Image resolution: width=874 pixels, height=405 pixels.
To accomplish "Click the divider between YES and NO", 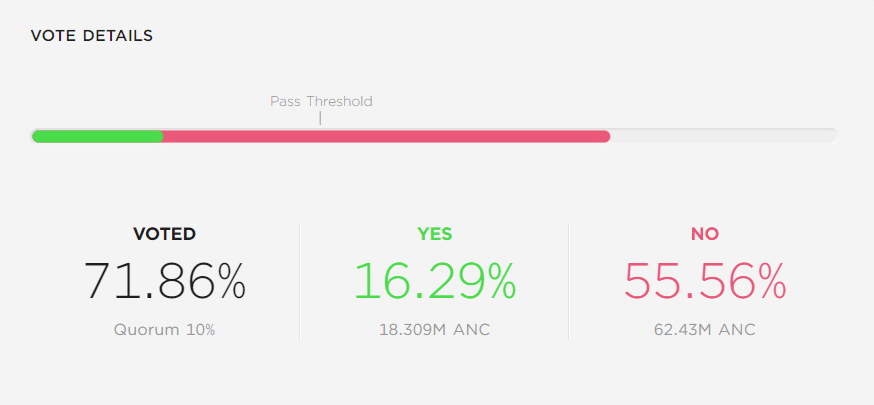I will point(568,281).
